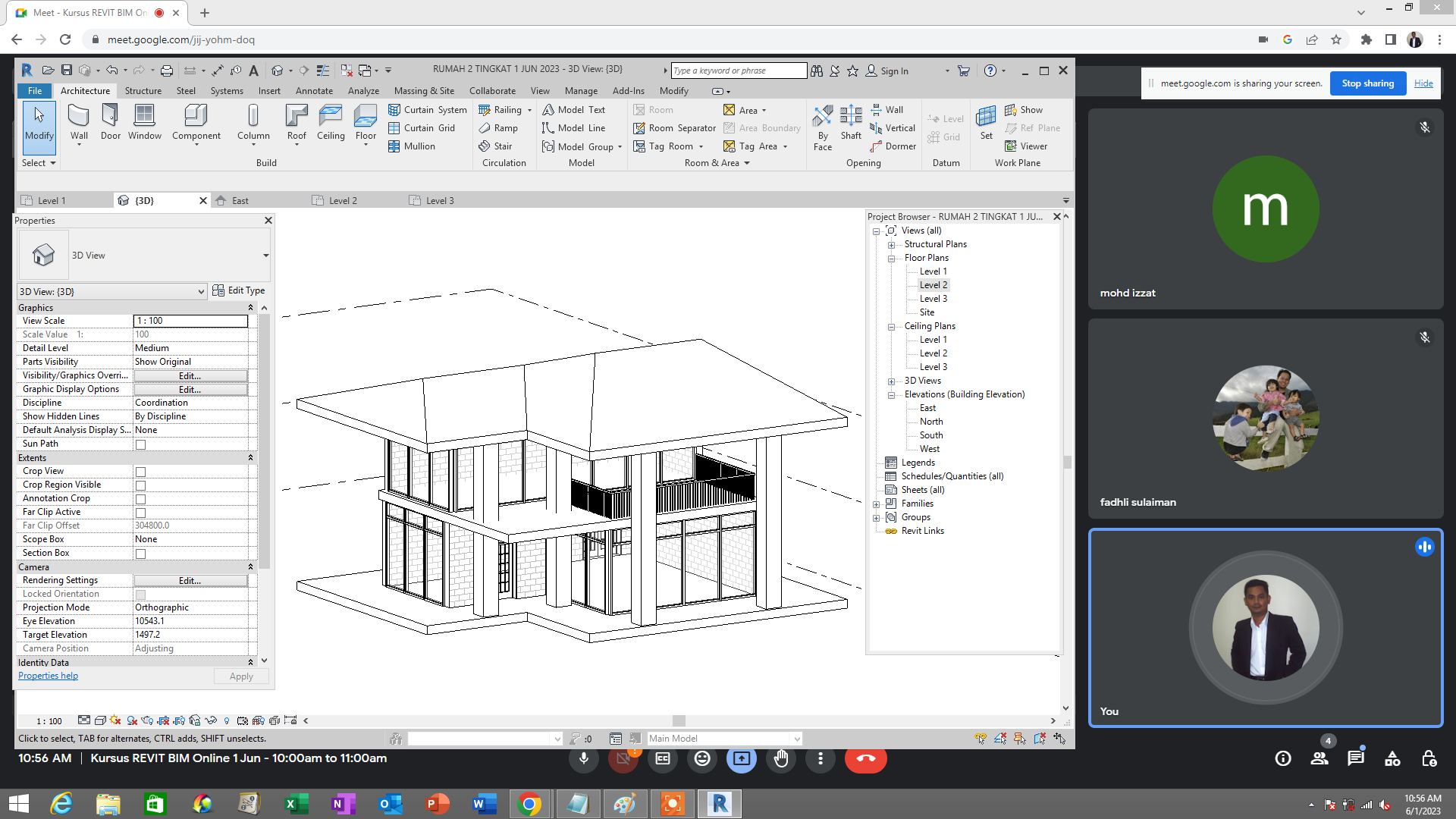The height and width of the screenshot is (819, 1456).
Task: Select the Shaft opening tool
Action: (851, 123)
